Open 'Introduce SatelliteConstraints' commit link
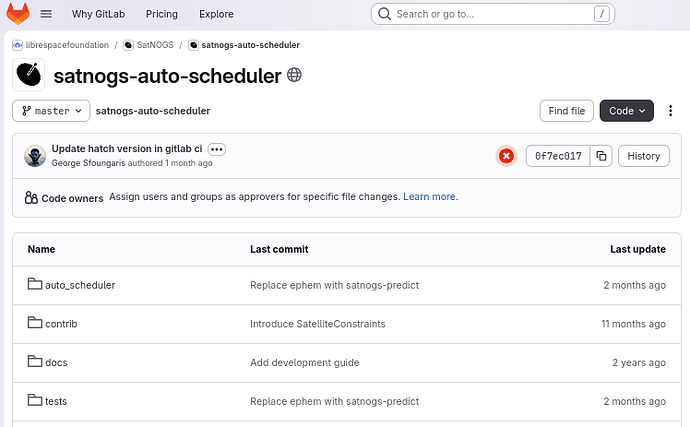This screenshot has height=427, width=690. click(318, 324)
